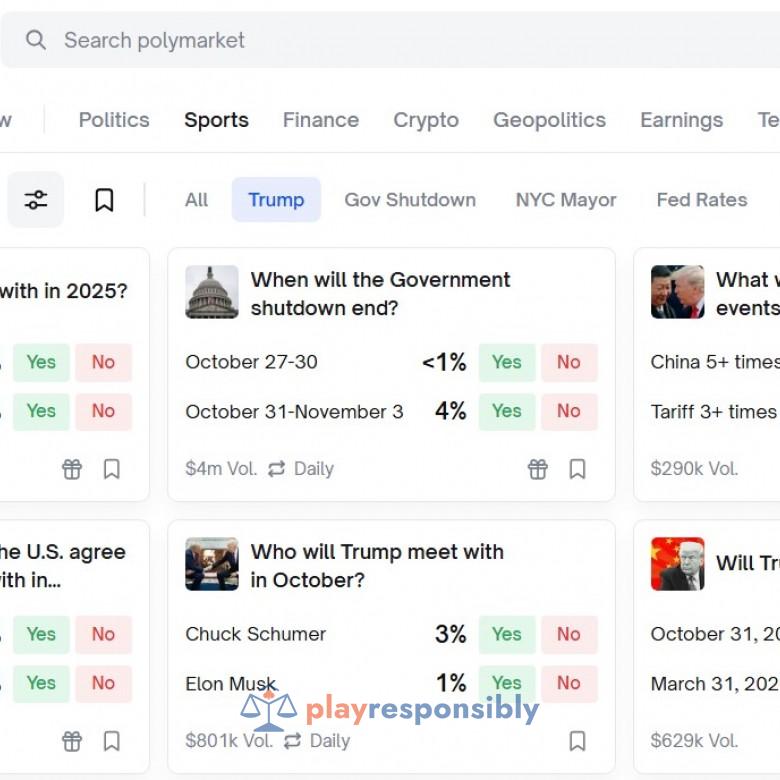Bookmark the 'U.S. agree' market
This screenshot has width=780, height=780.
click(x=111, y=741)
